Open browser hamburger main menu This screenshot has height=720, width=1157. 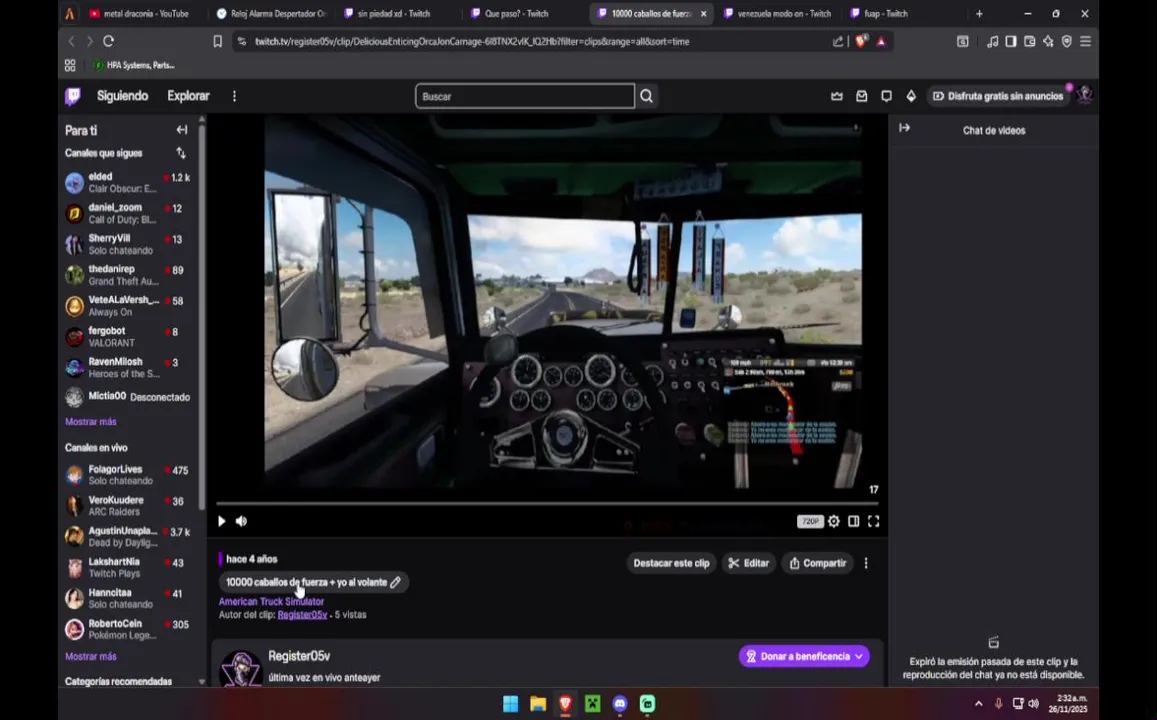pos(1085,41)
